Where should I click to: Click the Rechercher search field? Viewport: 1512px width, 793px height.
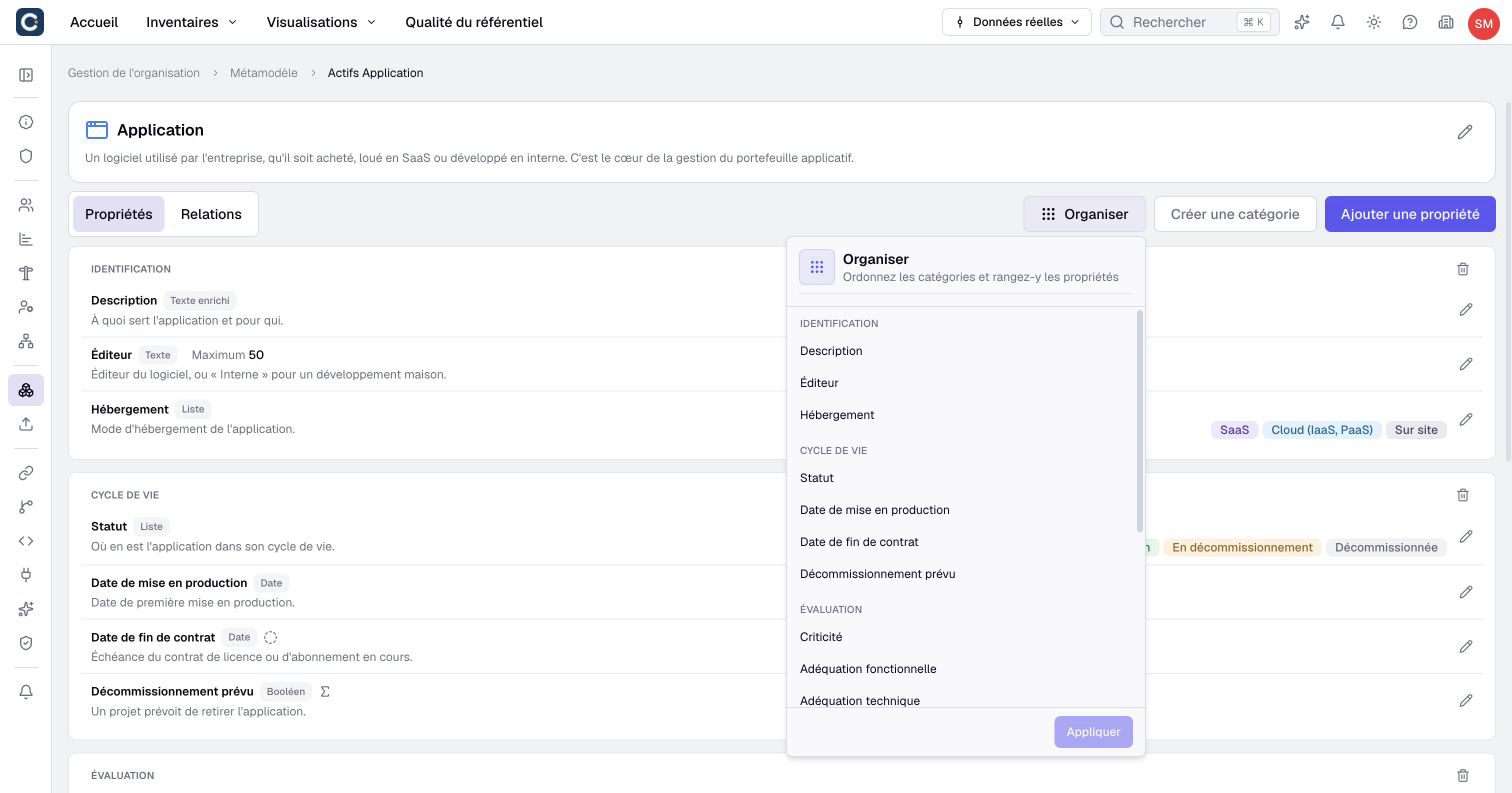pos(1190,22)
